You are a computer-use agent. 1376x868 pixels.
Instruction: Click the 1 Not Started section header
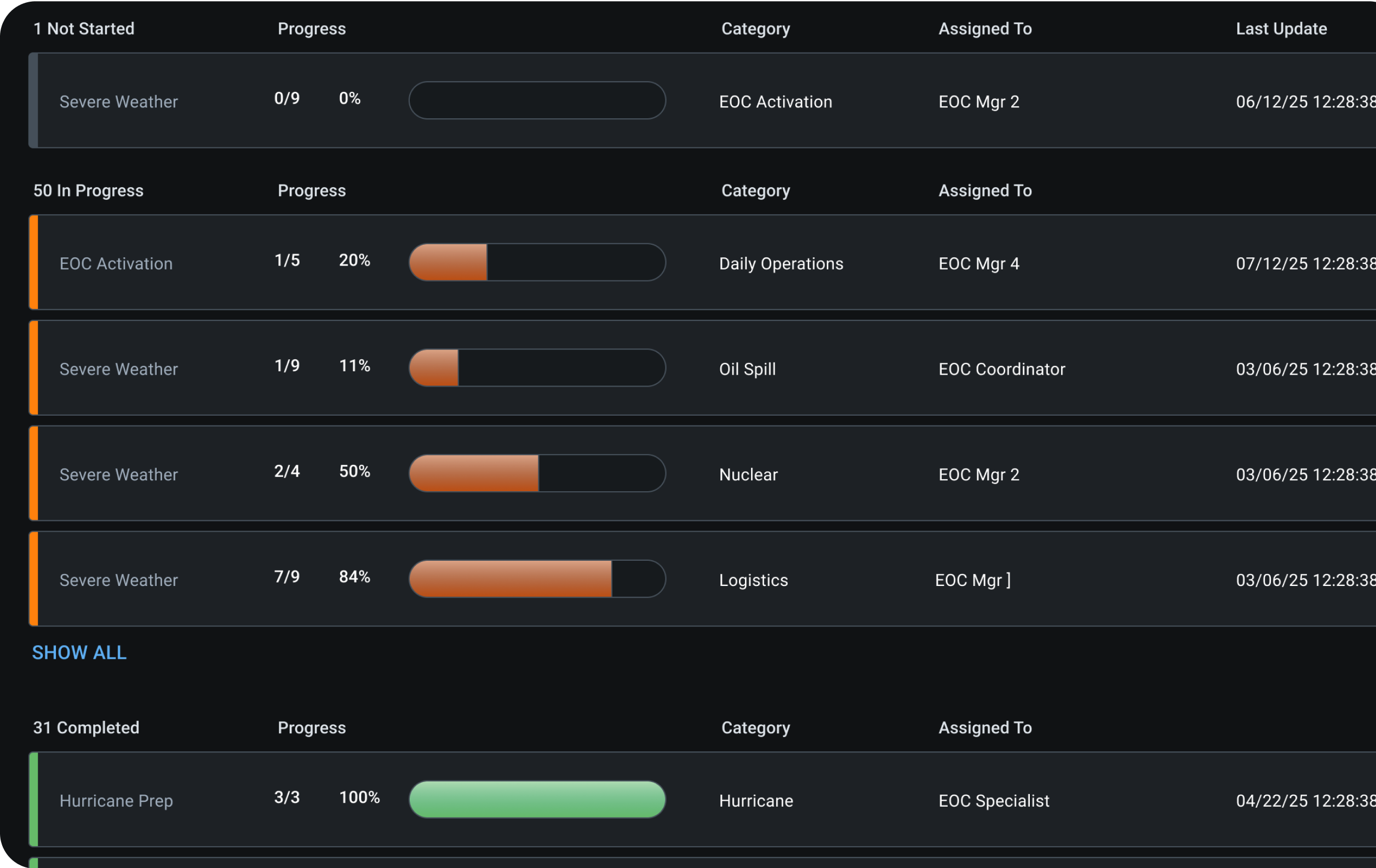tap(83, 28)
